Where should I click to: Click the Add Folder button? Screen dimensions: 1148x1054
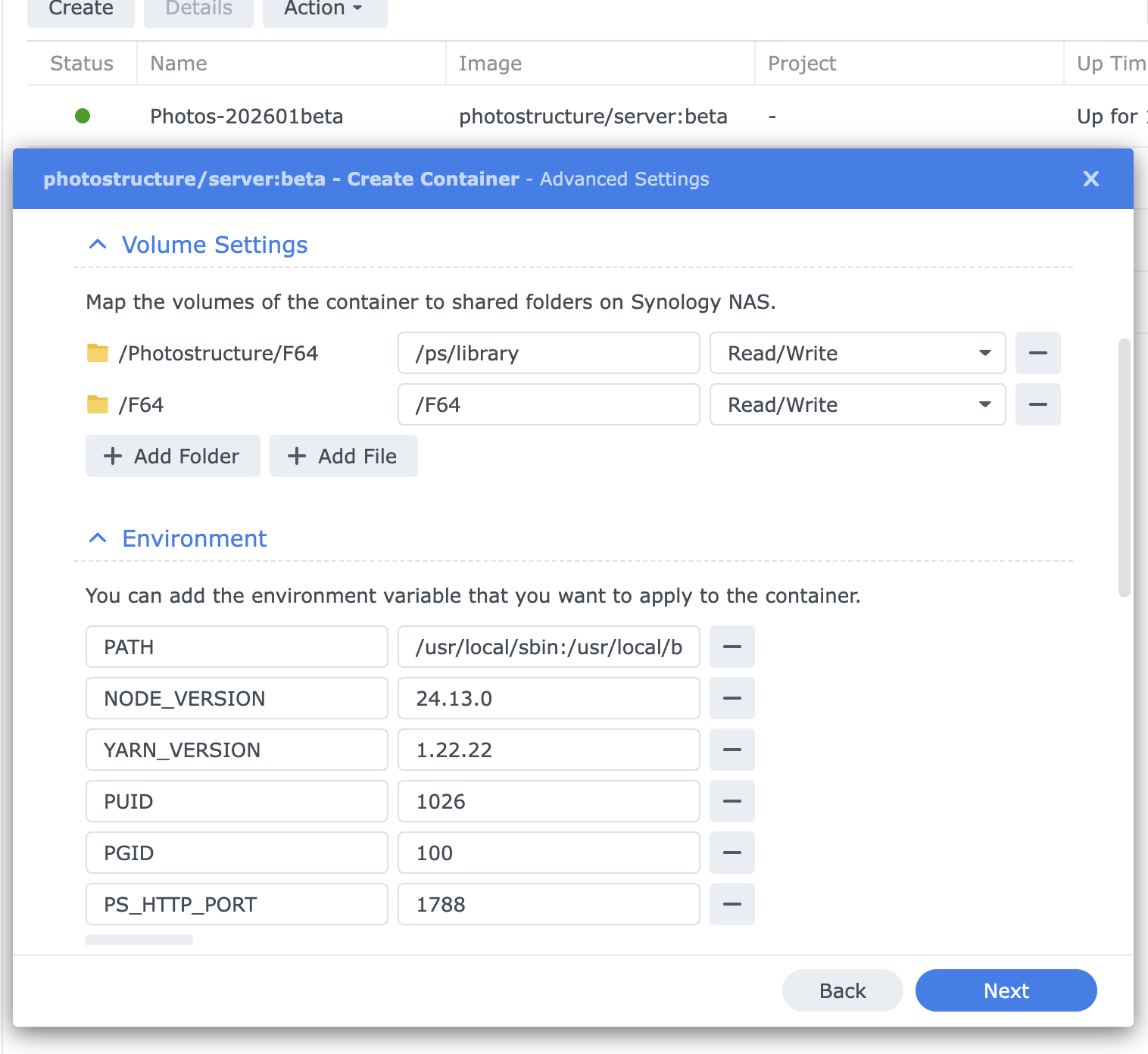173,456
